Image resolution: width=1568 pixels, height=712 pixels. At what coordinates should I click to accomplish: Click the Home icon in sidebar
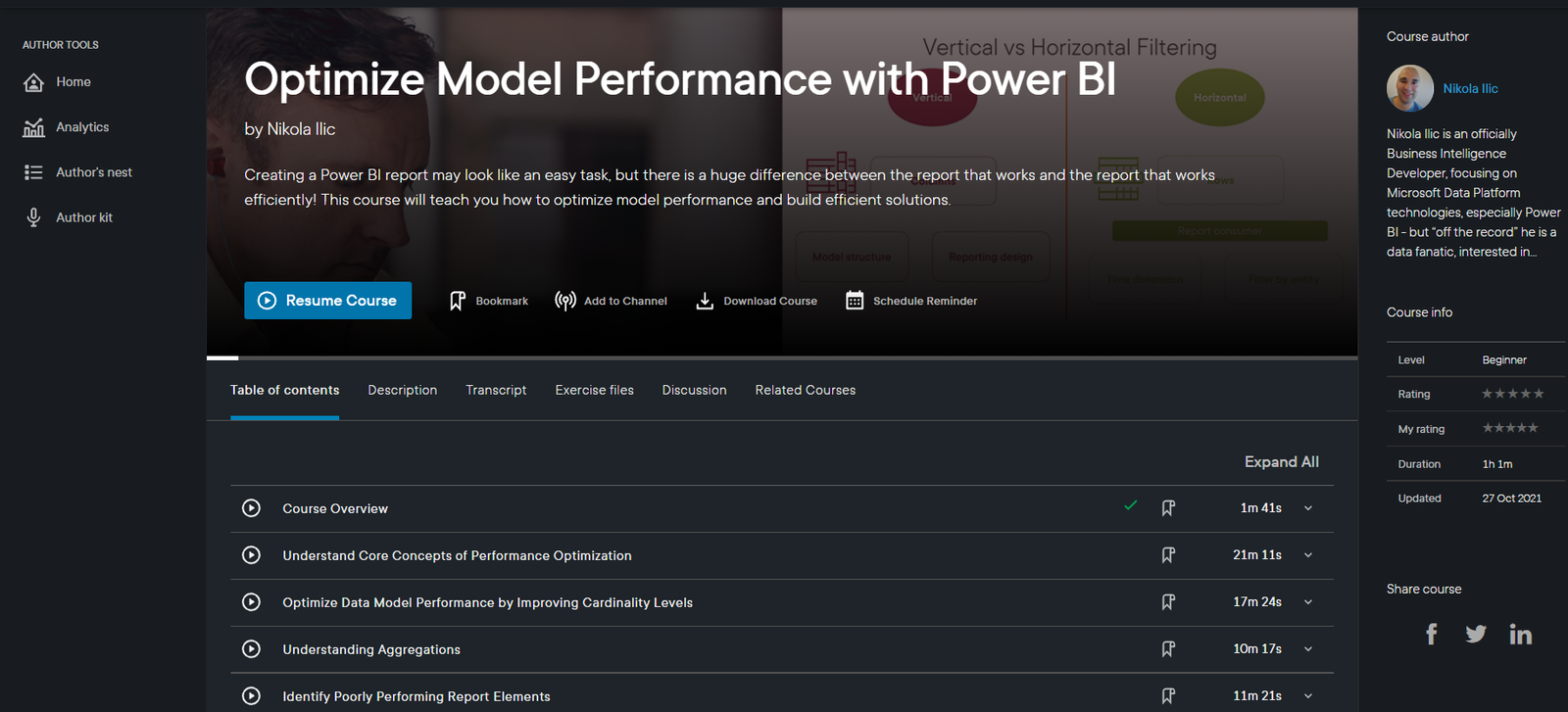tap(33, 82)
